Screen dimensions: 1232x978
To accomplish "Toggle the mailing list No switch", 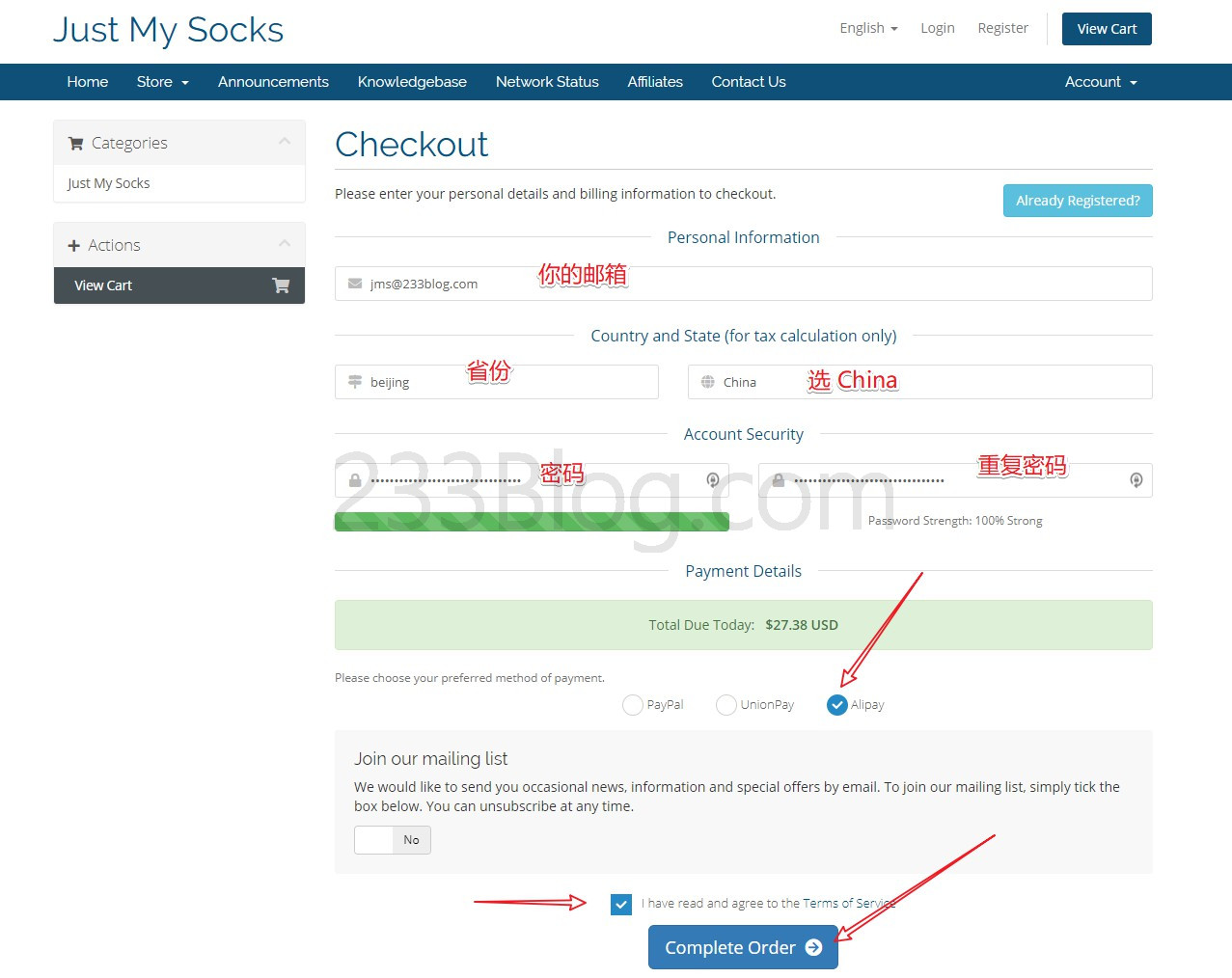I will click(x=392, y=840).
